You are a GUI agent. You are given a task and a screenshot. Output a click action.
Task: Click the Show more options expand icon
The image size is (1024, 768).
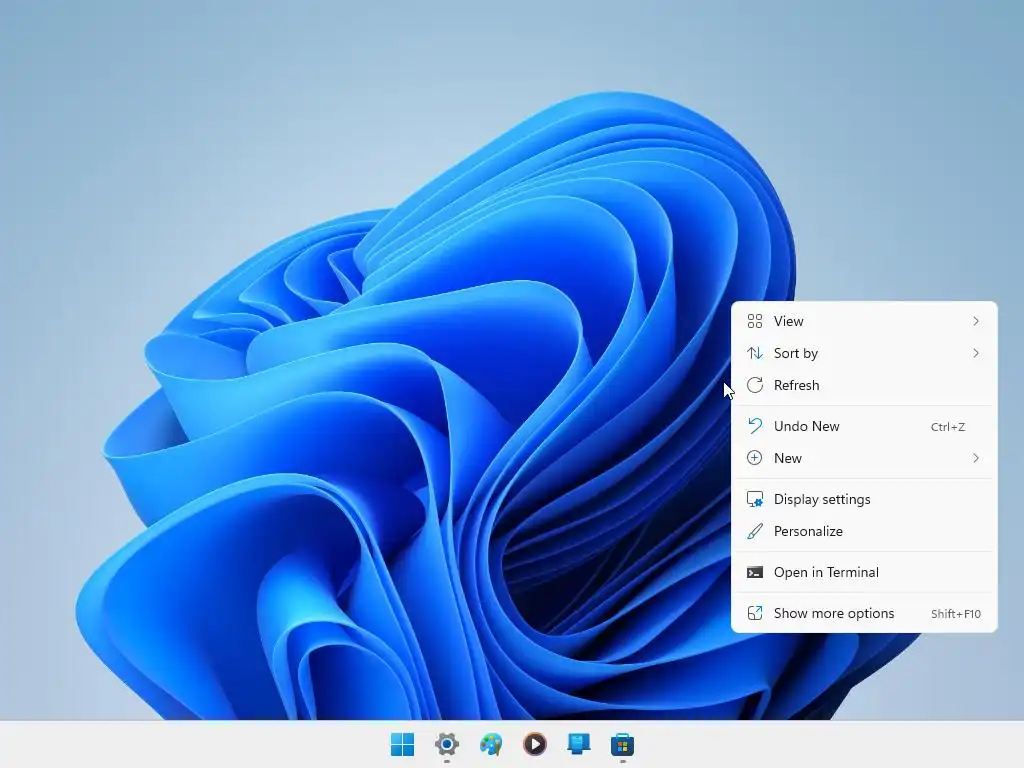tap(755, 613)
